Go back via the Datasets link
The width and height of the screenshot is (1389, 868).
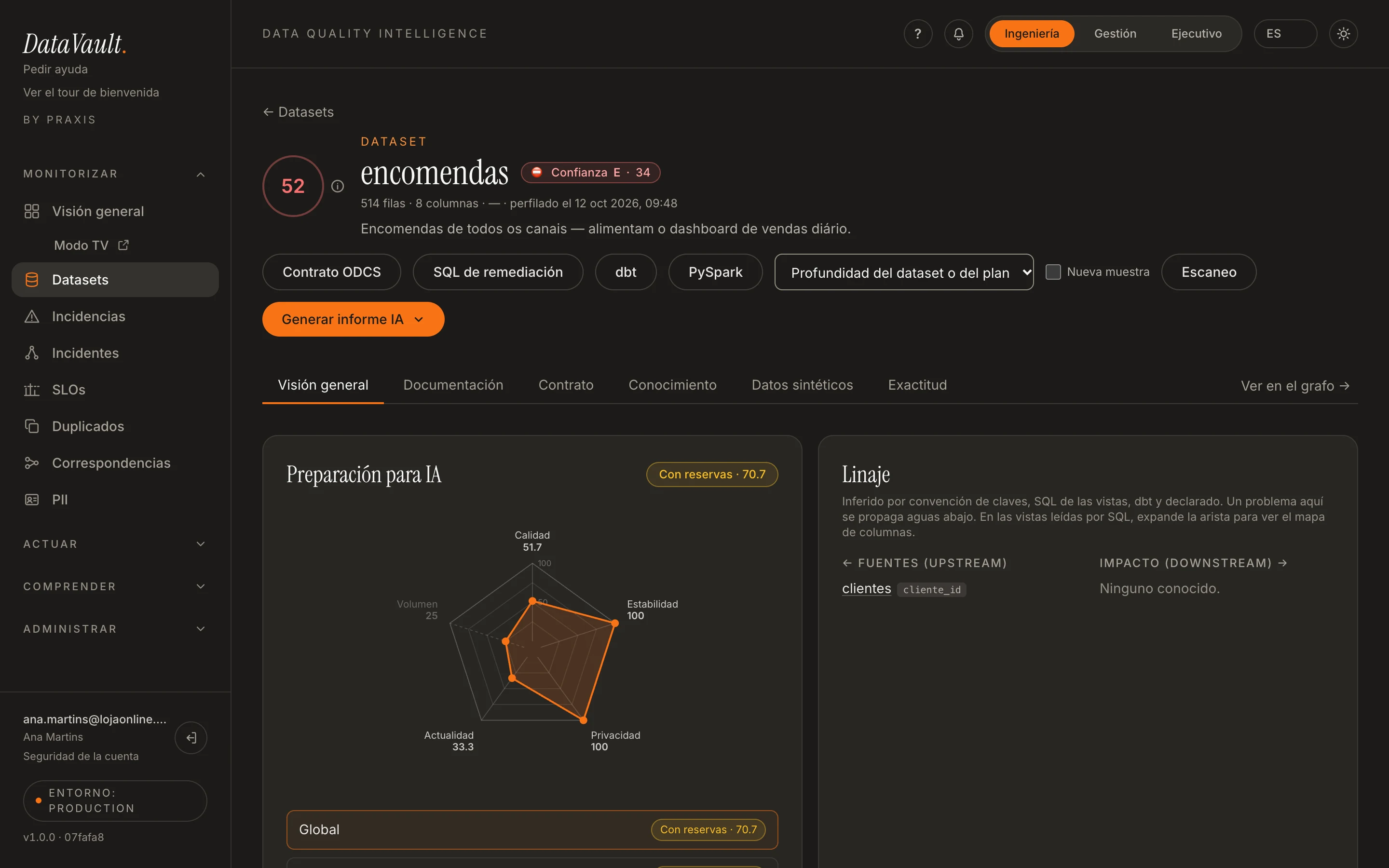[x=298, y=112]
